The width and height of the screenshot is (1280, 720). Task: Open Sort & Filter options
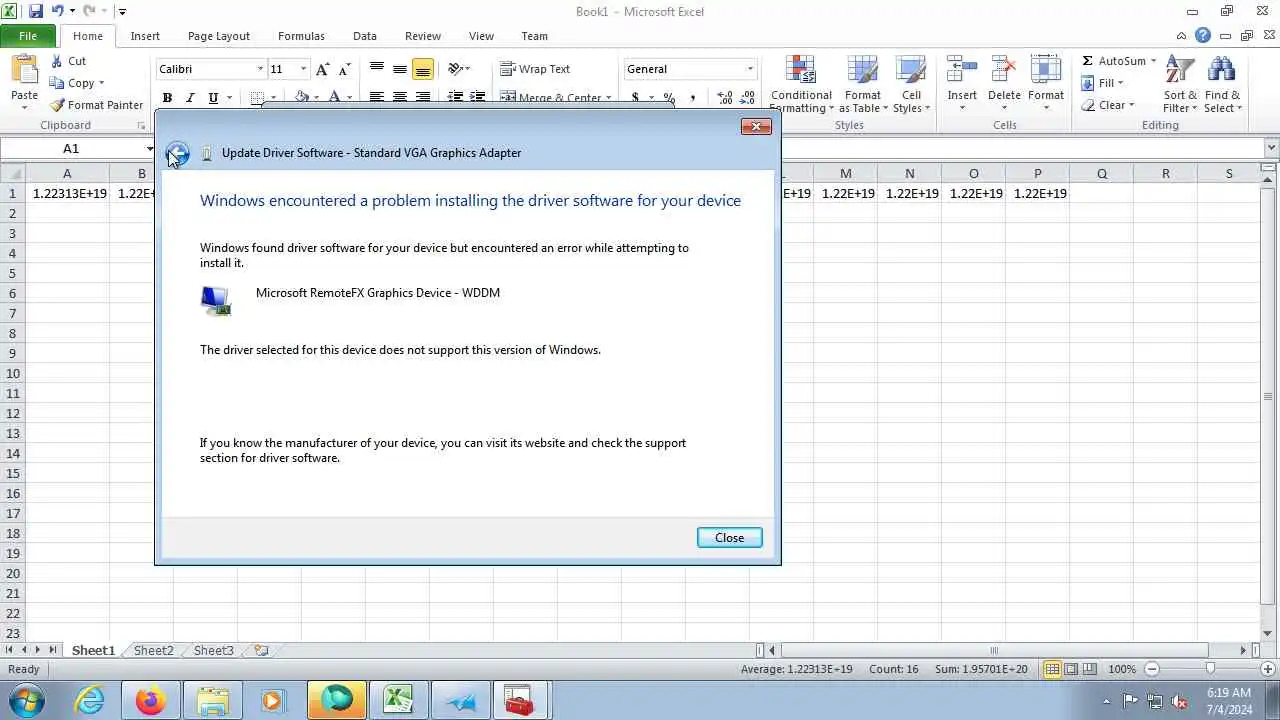[x=1180, y=84]
